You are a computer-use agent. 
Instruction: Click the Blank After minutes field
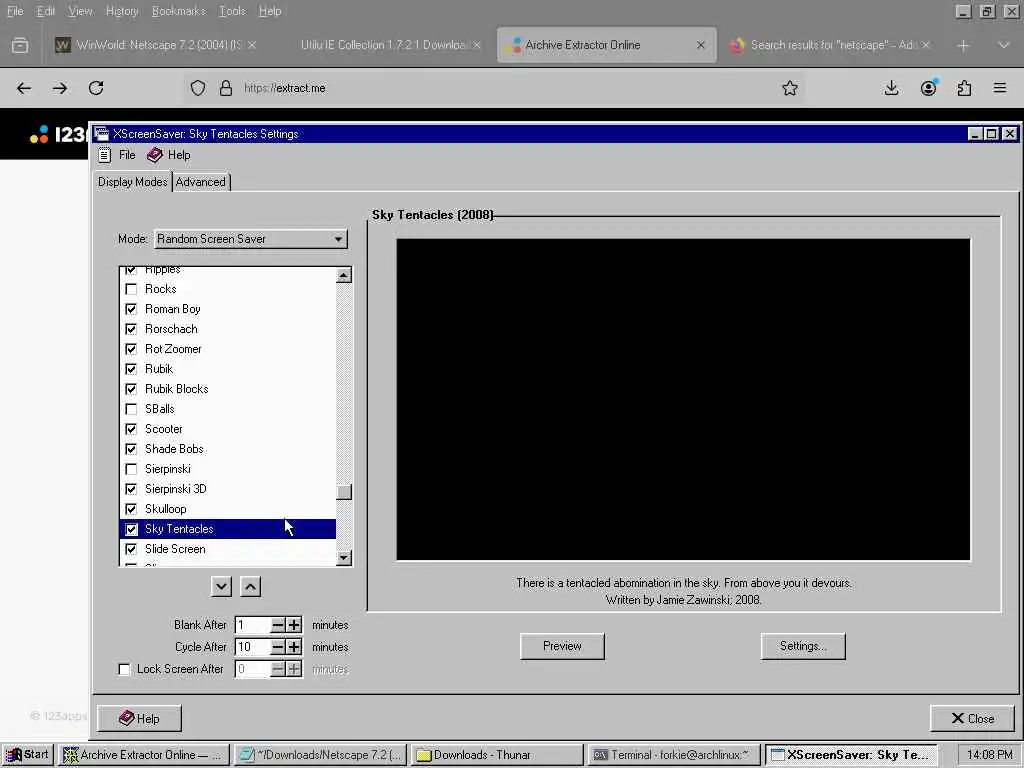[x=252, y=625]
